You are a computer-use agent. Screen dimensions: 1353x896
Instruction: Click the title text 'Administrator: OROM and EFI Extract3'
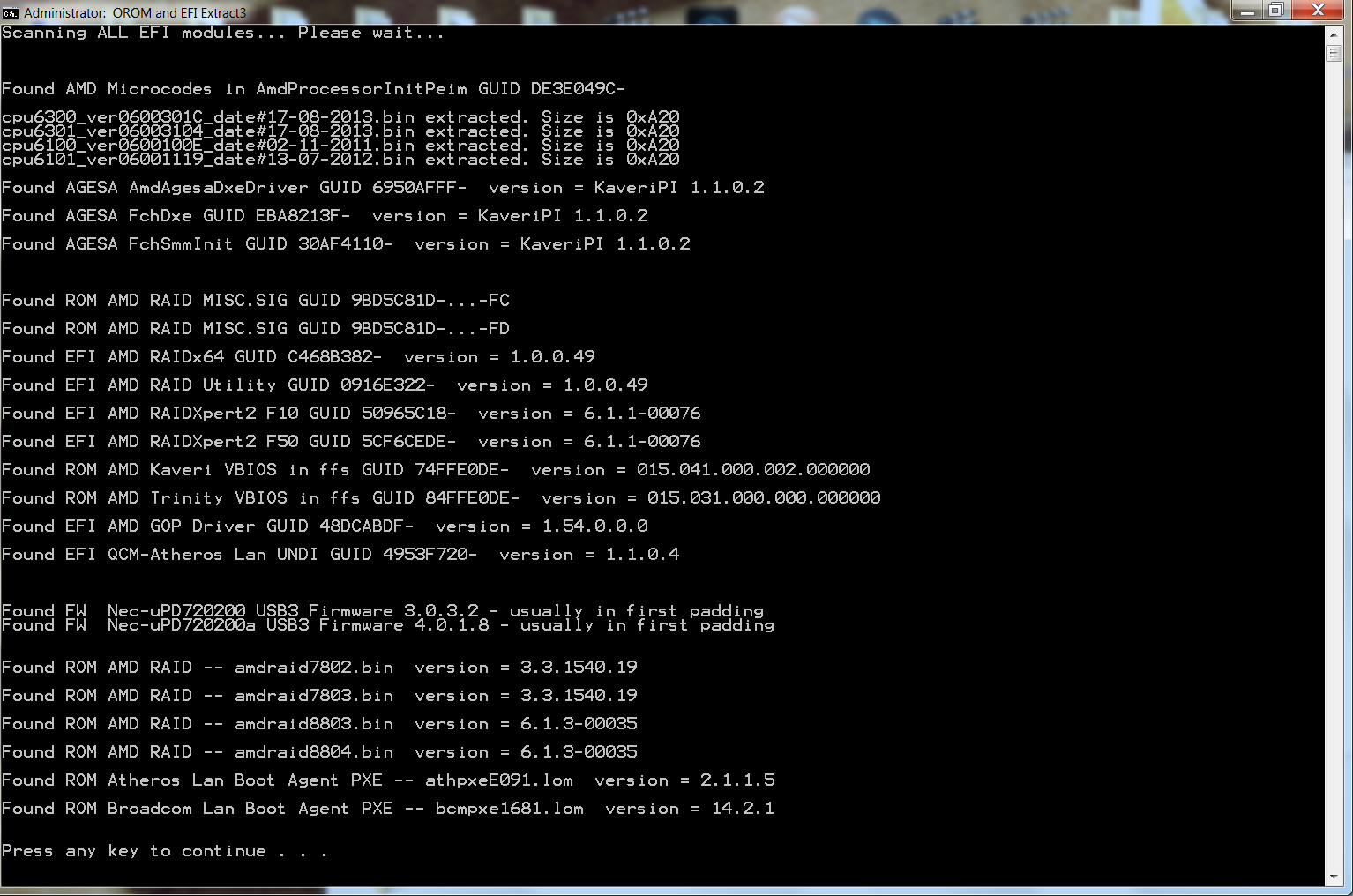click(x=135, y=12)
